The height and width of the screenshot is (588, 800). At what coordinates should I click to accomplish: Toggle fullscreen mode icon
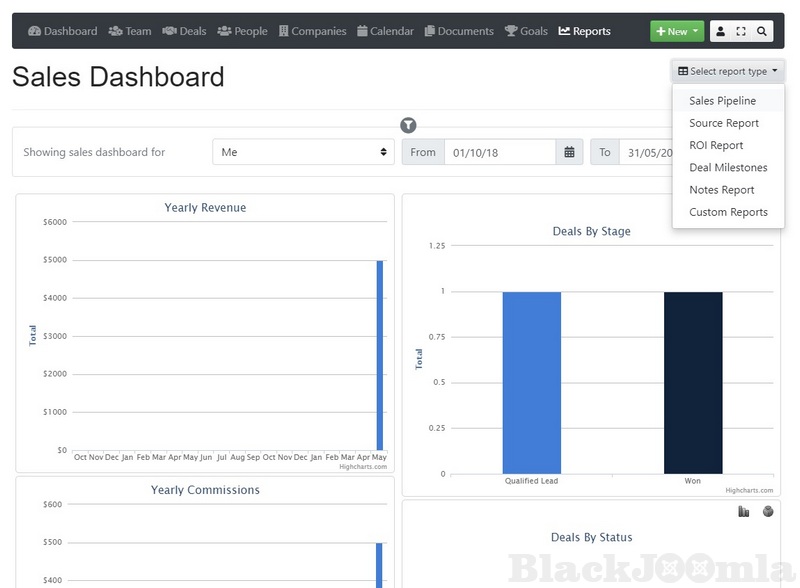point(741,31)
